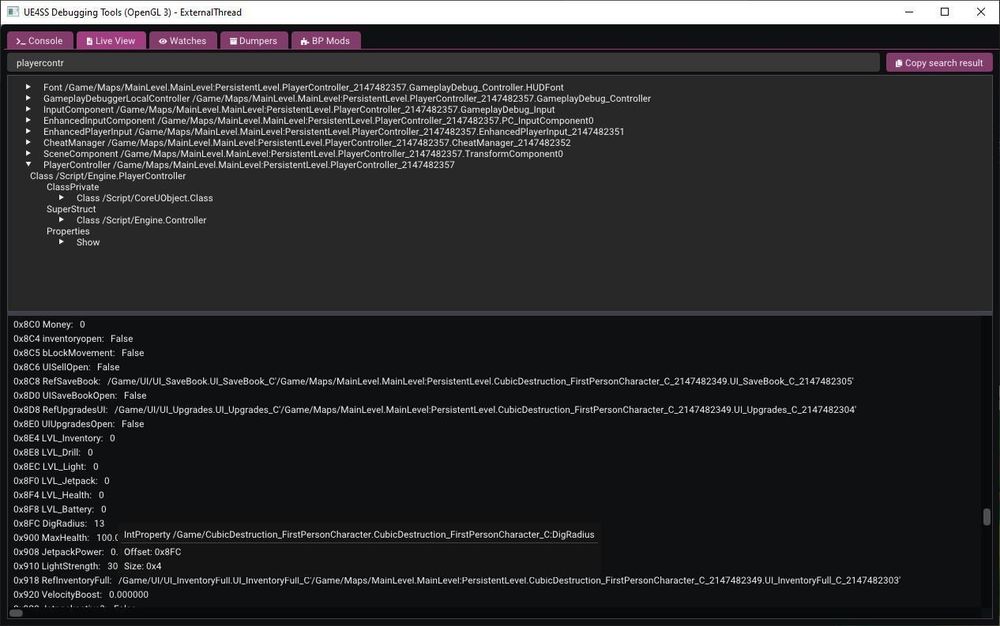
Task: Open the Watches tab
Action: (183, 41)
